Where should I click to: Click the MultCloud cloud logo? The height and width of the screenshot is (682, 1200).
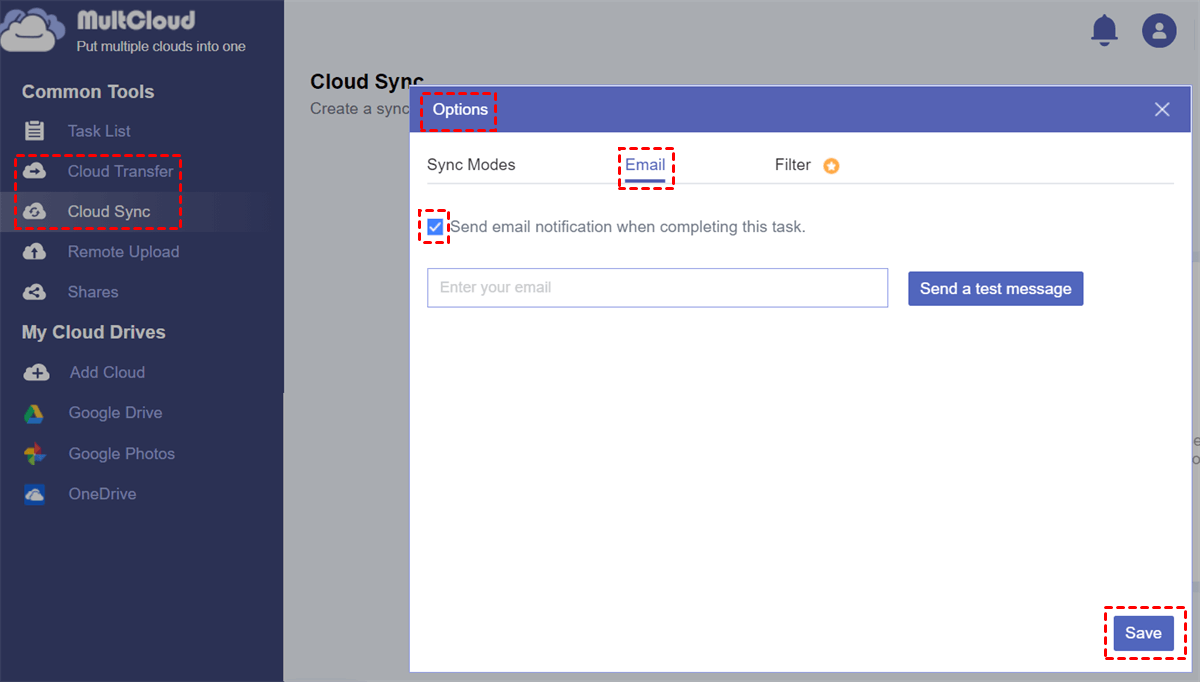(x=32, y=30)
